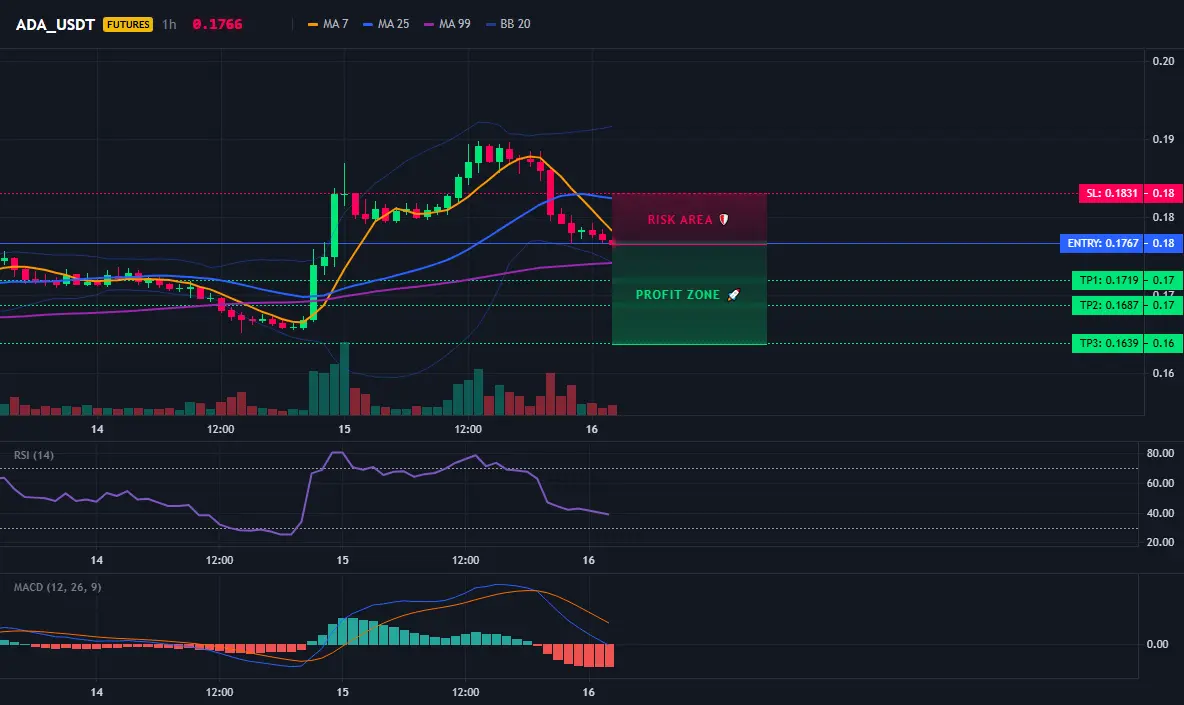1184x705 pixels.
Task: Click the 20.00 RSI axis value
Action: coord(1161,542)
